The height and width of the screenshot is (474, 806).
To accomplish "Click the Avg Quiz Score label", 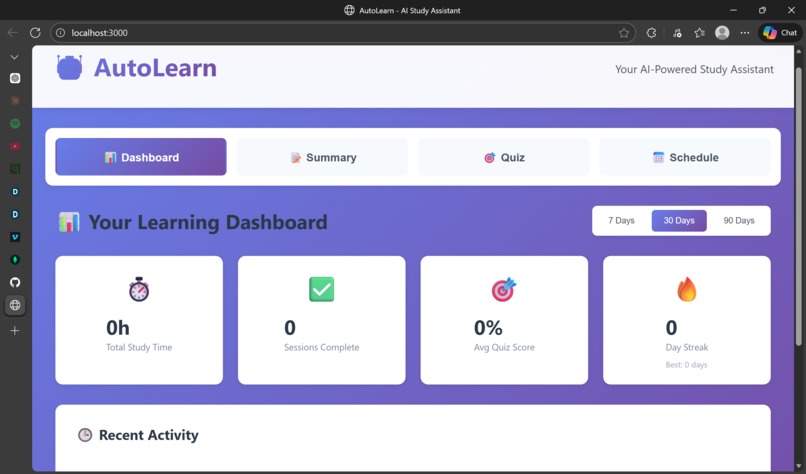I will tap(504, 348).
